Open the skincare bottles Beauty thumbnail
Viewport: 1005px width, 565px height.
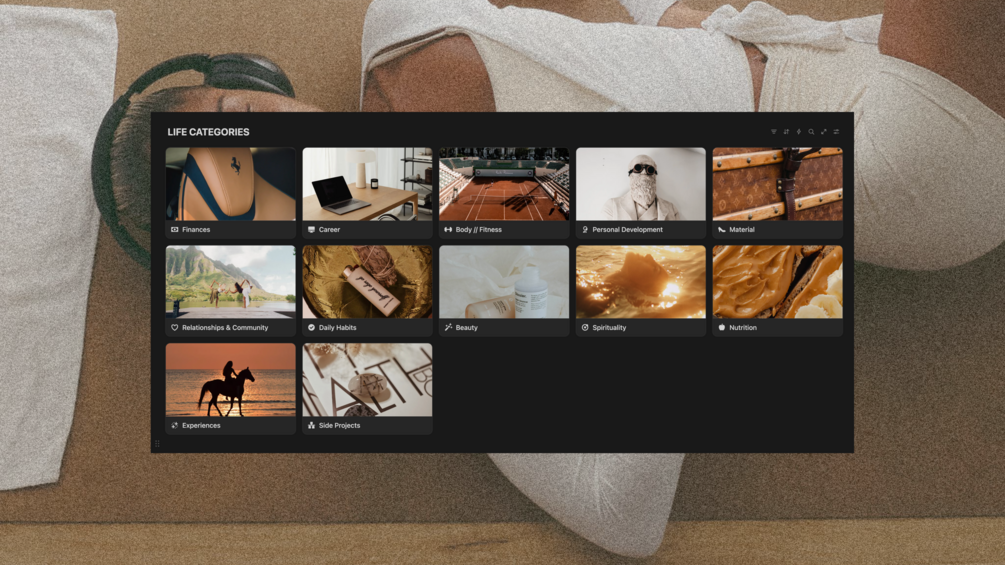[x=504, y=282]
